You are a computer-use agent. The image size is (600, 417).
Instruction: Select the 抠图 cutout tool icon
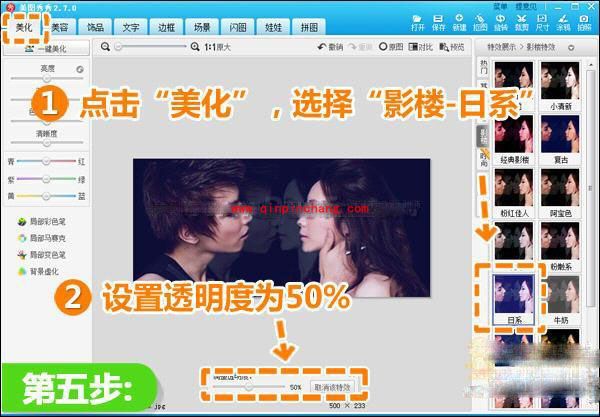coord(480,23)
